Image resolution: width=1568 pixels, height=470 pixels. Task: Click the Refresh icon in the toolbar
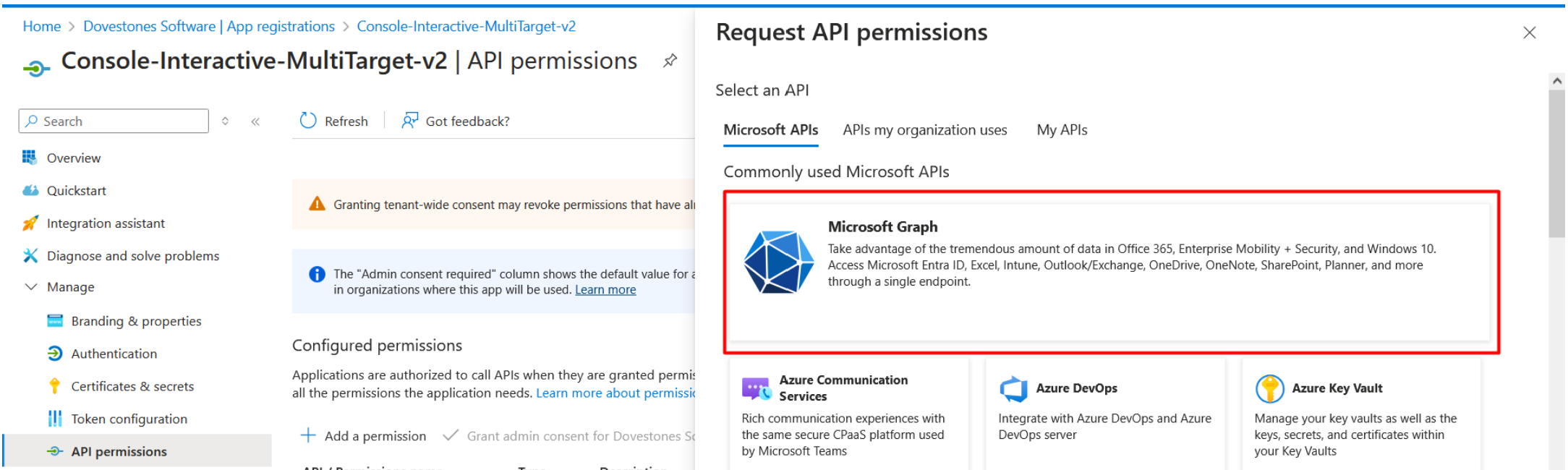point(308,121)
